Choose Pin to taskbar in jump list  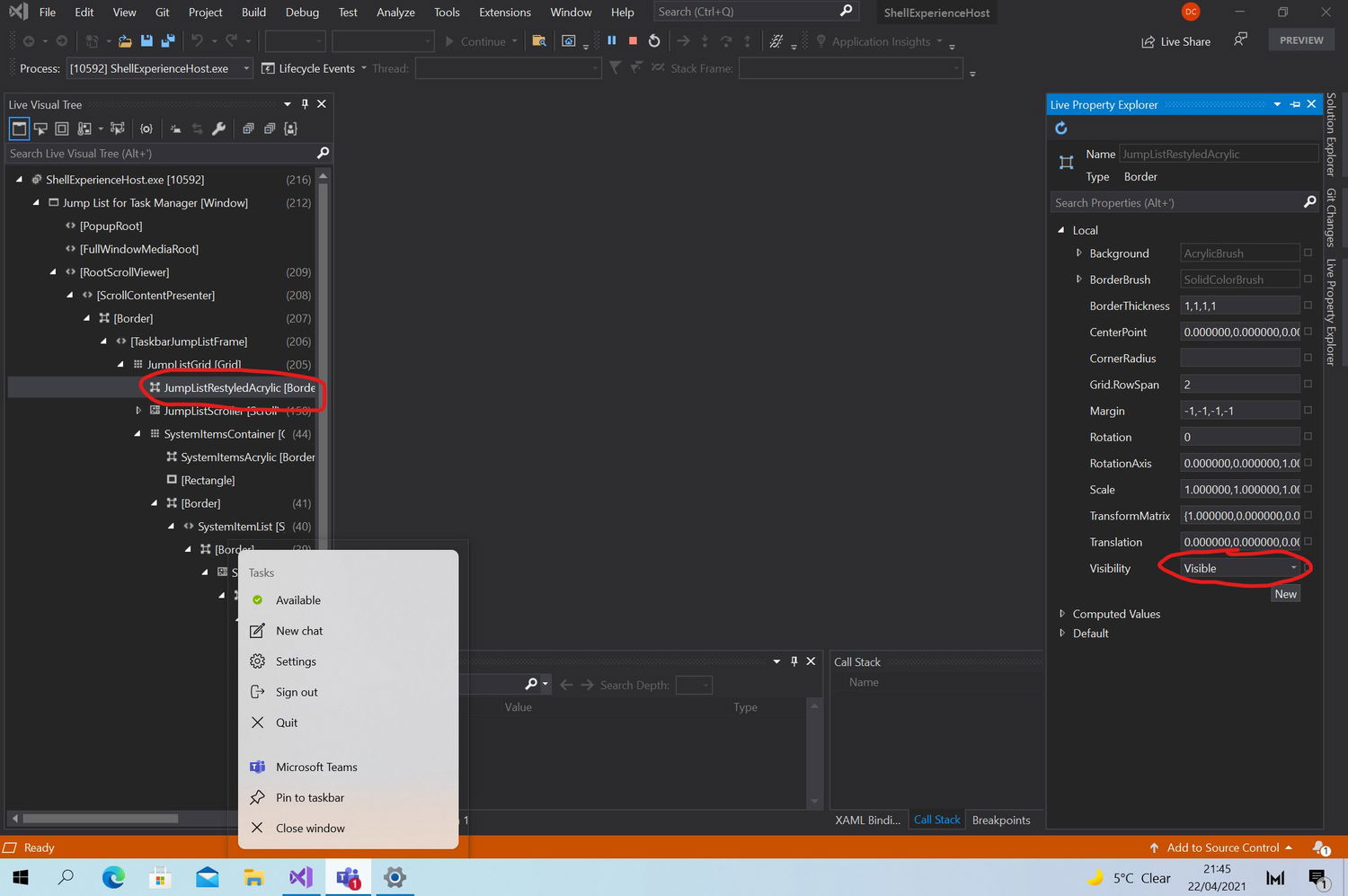click(x=310, y=798)
